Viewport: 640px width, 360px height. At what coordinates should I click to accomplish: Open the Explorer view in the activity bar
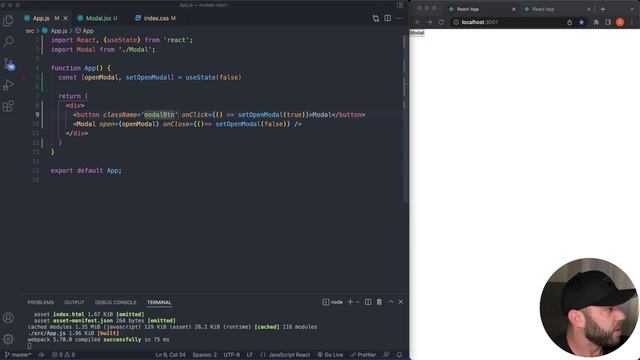tap(8, 20)
